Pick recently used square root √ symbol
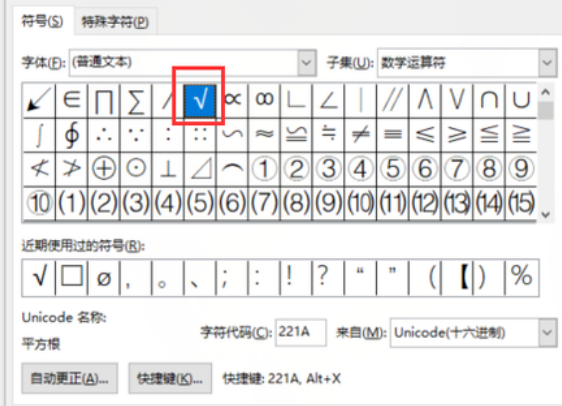The image size is (562, 406). (x=39, y=278)
